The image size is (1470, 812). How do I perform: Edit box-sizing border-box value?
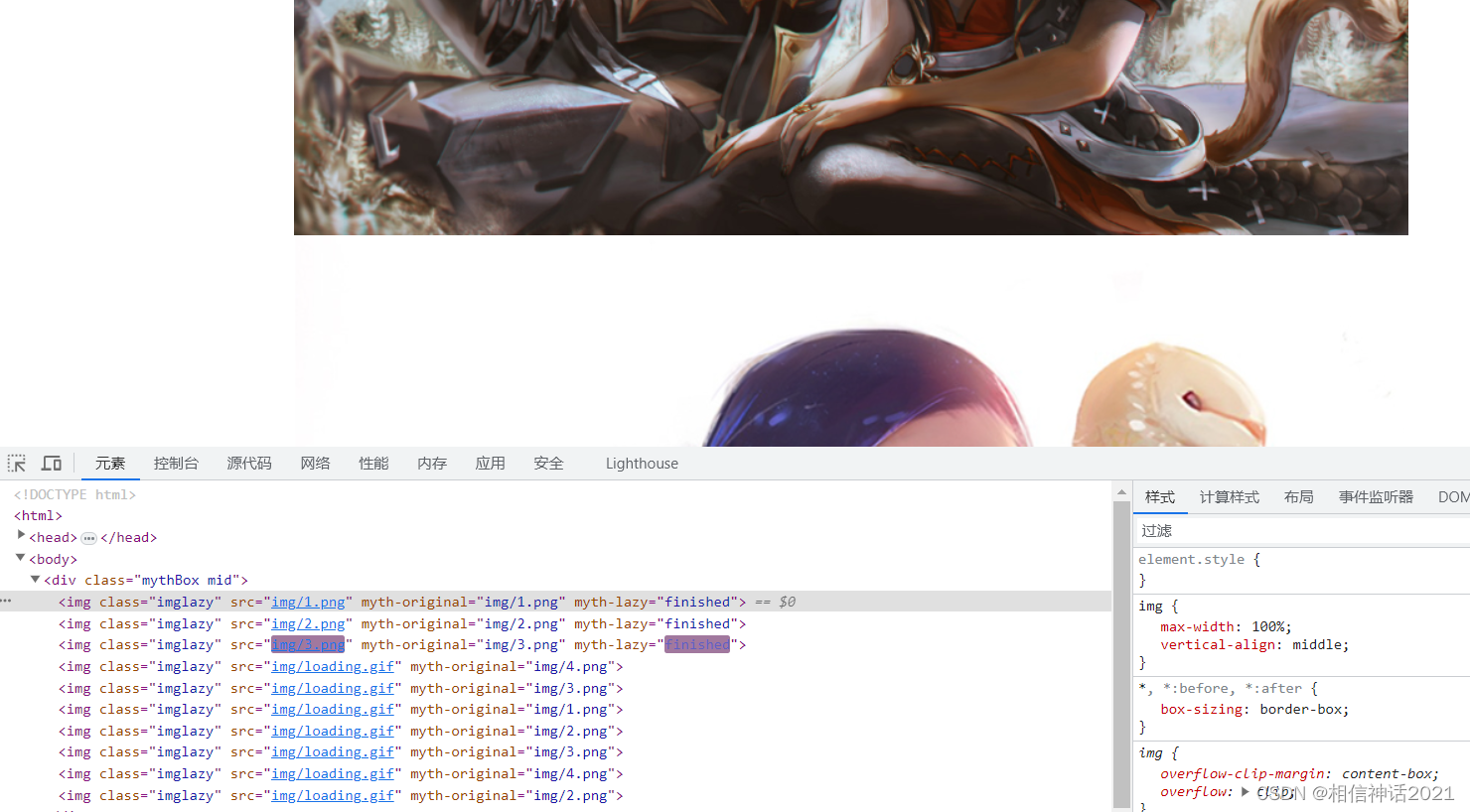1301,710
